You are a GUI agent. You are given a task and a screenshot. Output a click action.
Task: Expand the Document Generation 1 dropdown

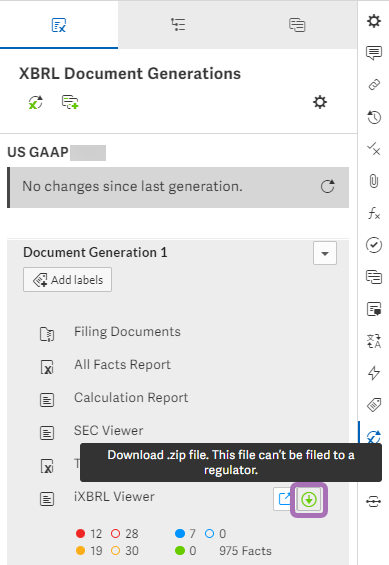(325, 253)
